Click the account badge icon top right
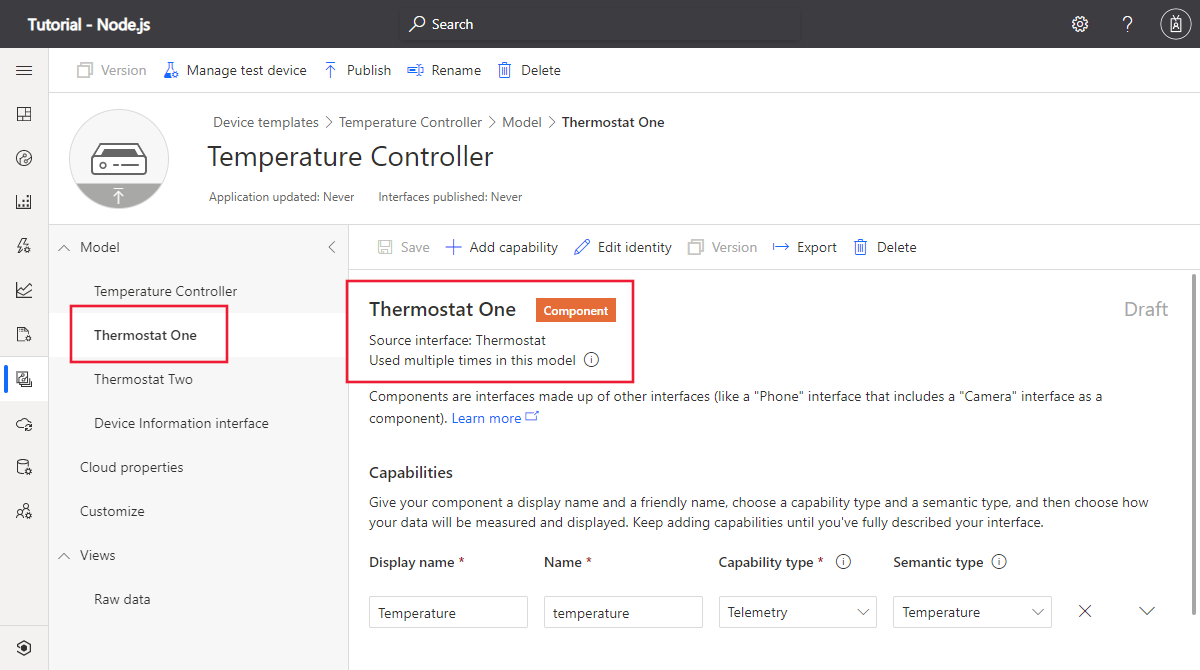This screenshot has height=670, width=1200. point(1175,23)
